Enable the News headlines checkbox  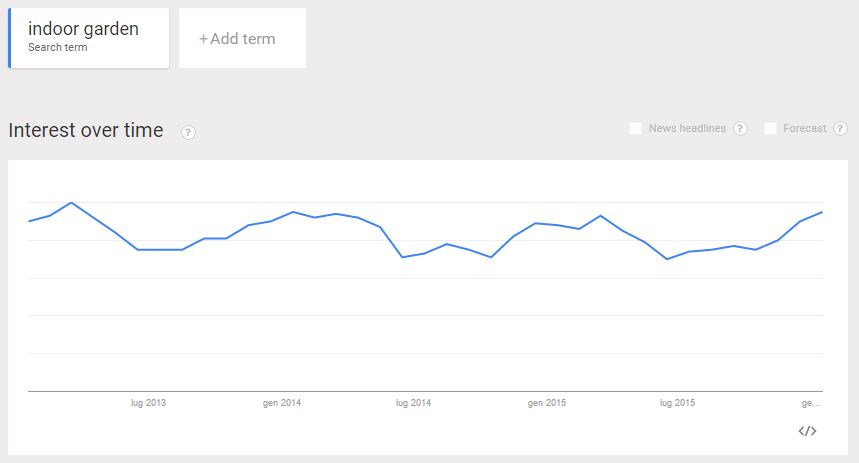(x=635, y=128)
